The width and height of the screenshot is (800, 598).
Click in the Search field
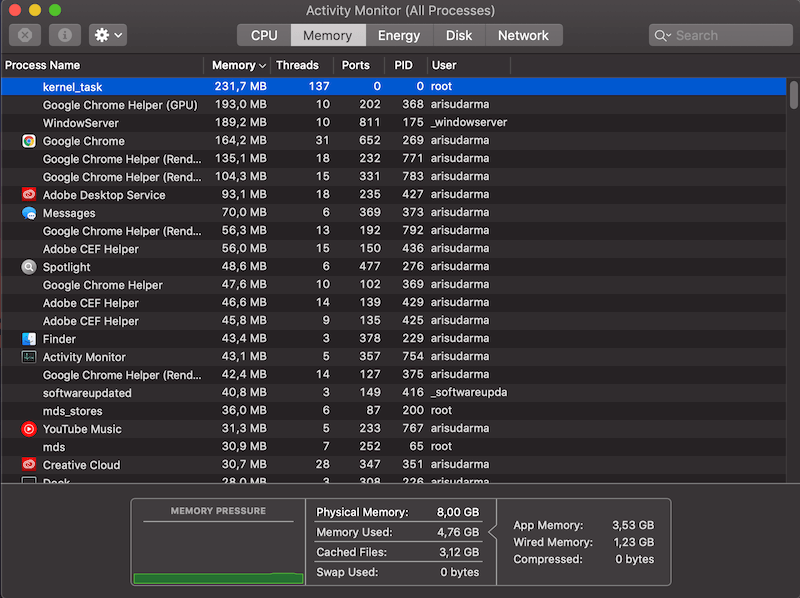[720, 35]
